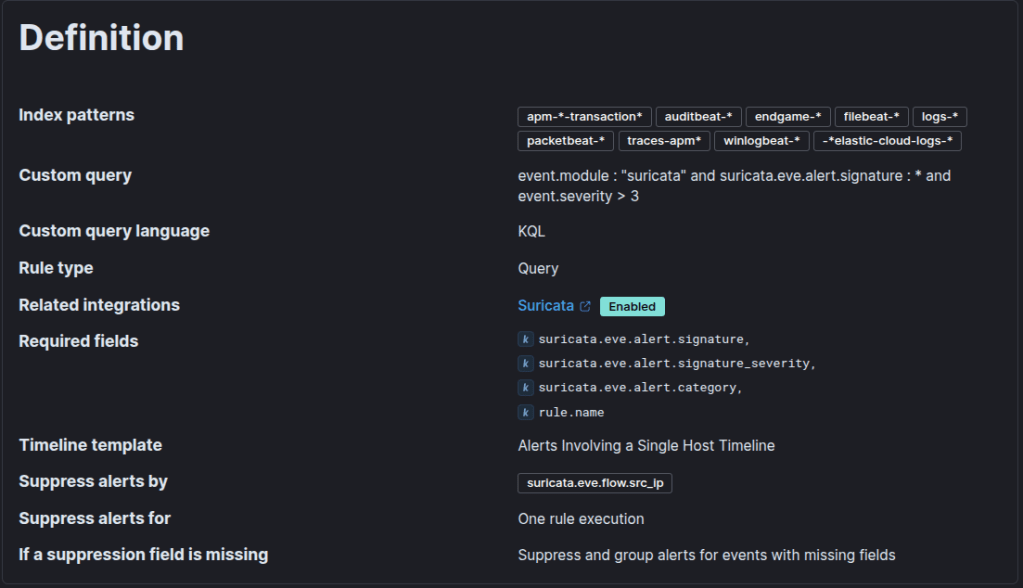Click the filebeat-* index pattern badge
Viewport: 1023px width, 588px height.
(871, 117)
